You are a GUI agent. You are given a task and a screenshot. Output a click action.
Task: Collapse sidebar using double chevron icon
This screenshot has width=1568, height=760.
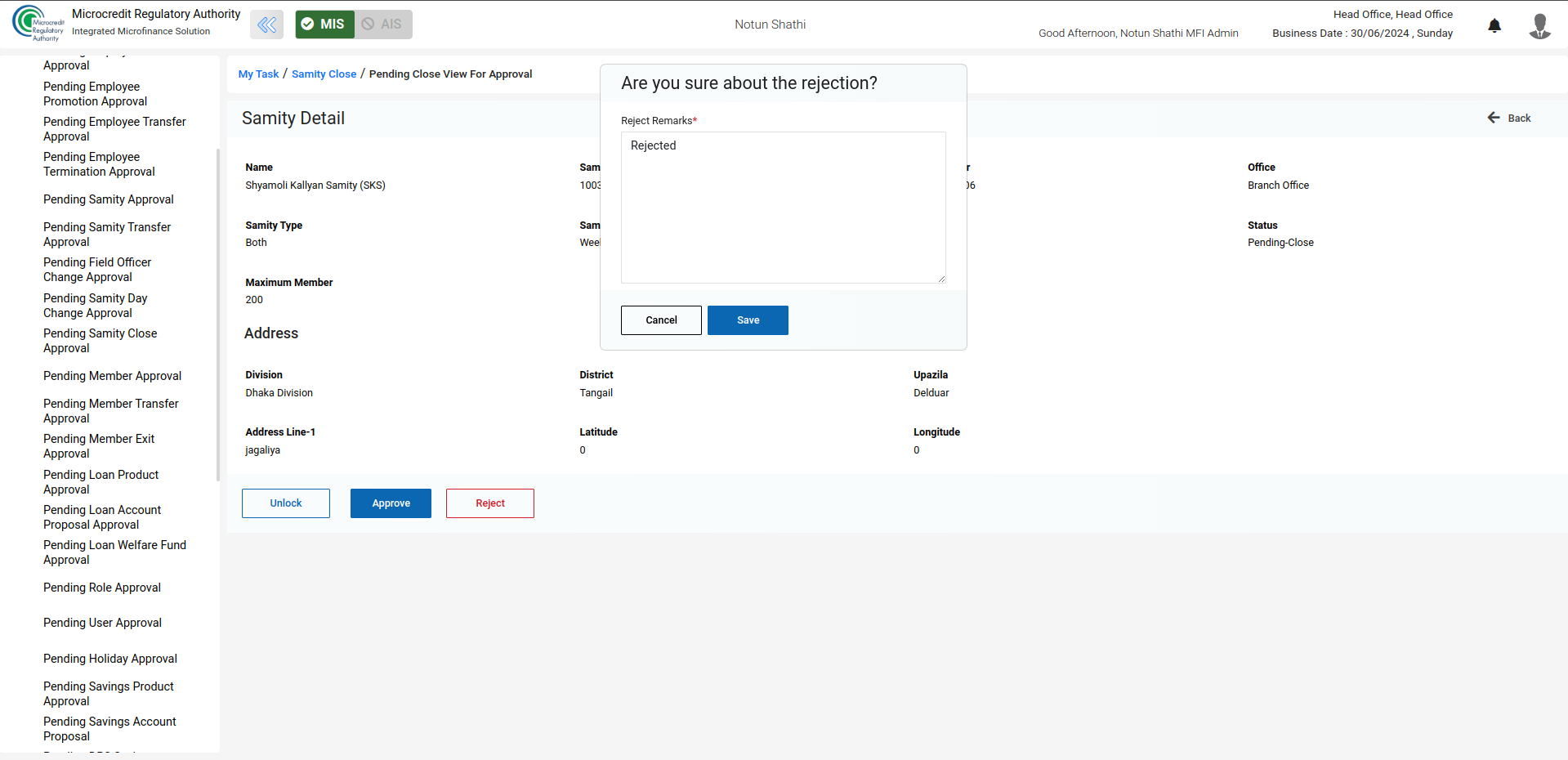click(x=266, y=25)
